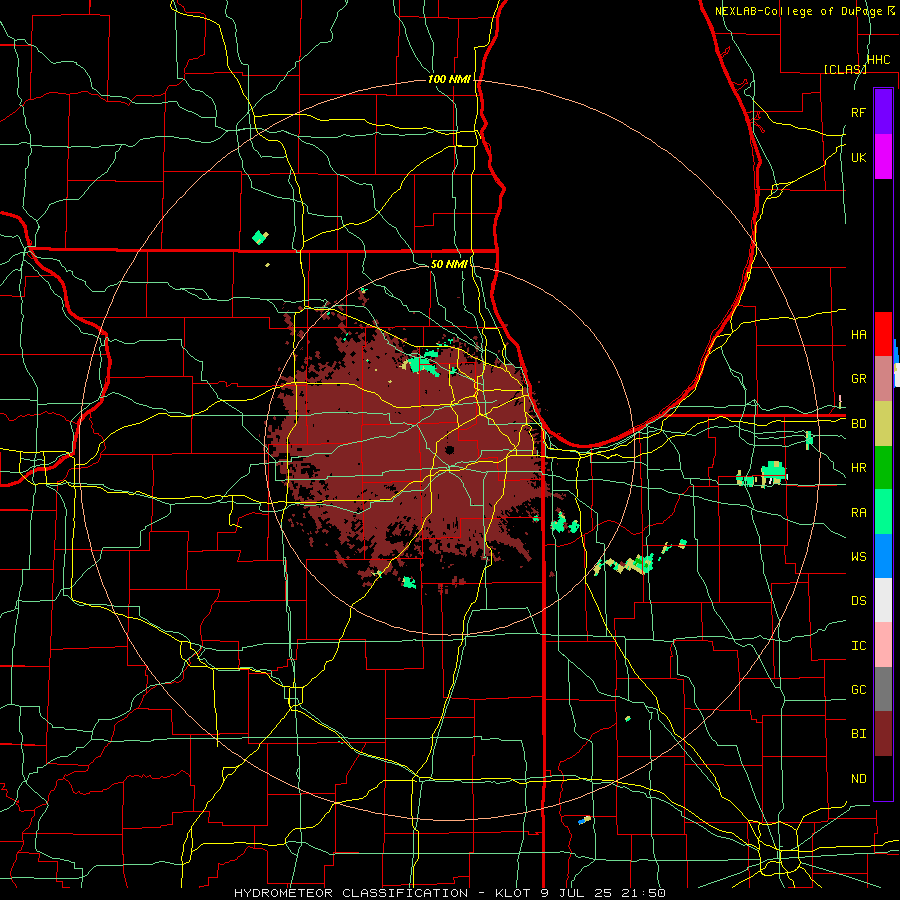
Task: Click the RF purple legend swatch
Action: 883,112
